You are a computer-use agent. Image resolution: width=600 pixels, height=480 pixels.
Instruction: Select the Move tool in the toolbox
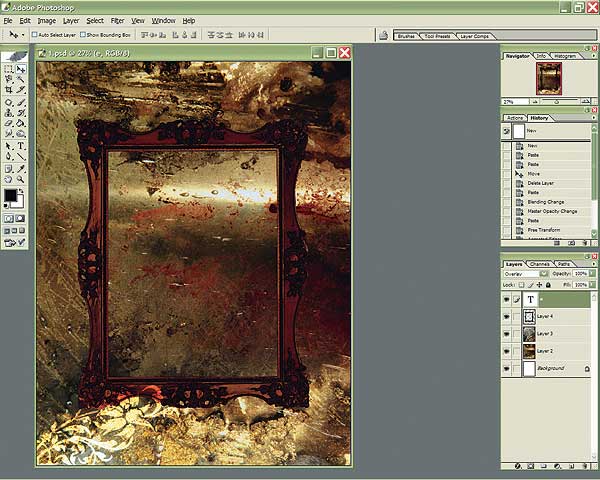(x=21, y=70)
